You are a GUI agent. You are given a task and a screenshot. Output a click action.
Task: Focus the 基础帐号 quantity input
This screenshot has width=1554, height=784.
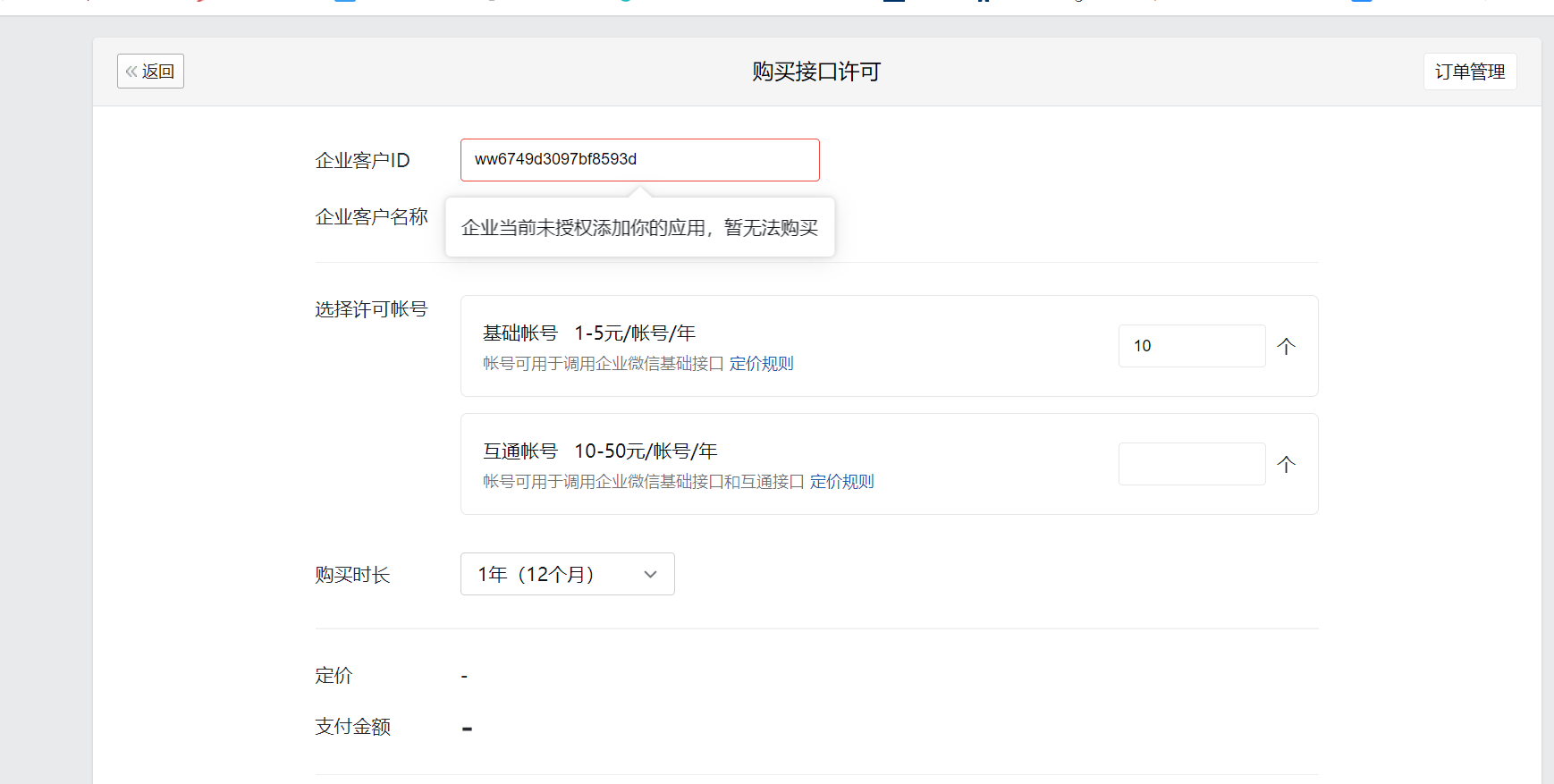tap(1191, 346)
